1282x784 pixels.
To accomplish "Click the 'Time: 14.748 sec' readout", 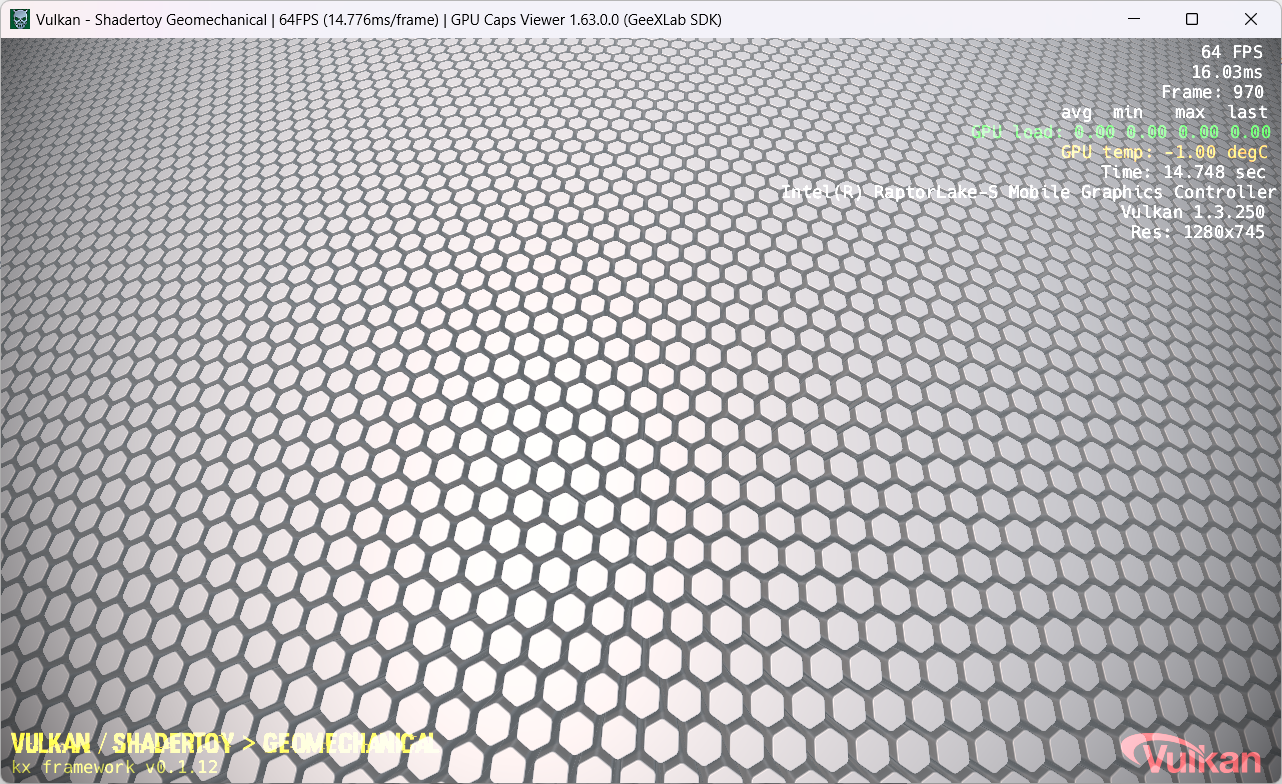I will [x=1183, y=172].
